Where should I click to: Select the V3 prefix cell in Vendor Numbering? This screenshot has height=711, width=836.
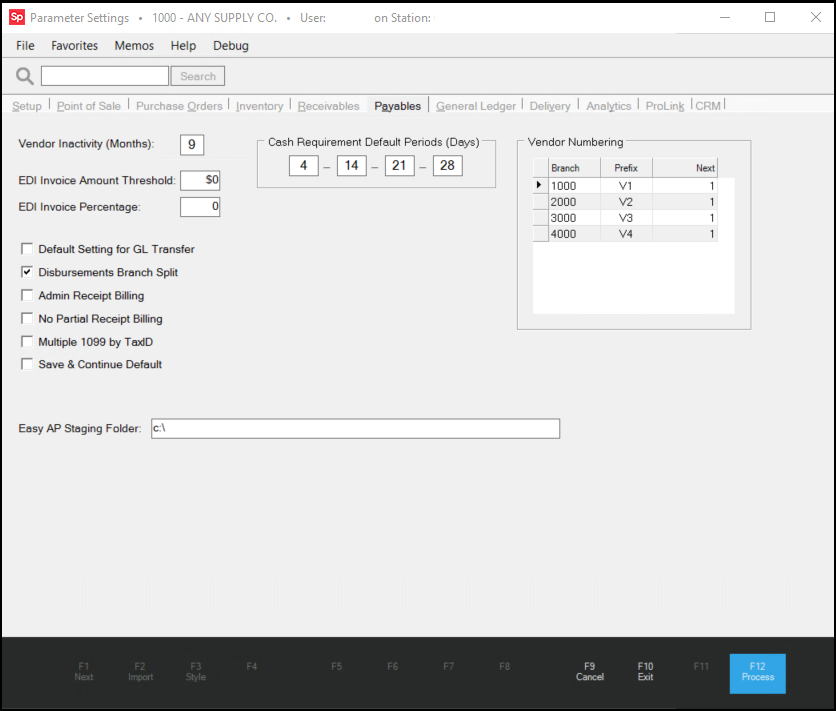click(626, 218)
